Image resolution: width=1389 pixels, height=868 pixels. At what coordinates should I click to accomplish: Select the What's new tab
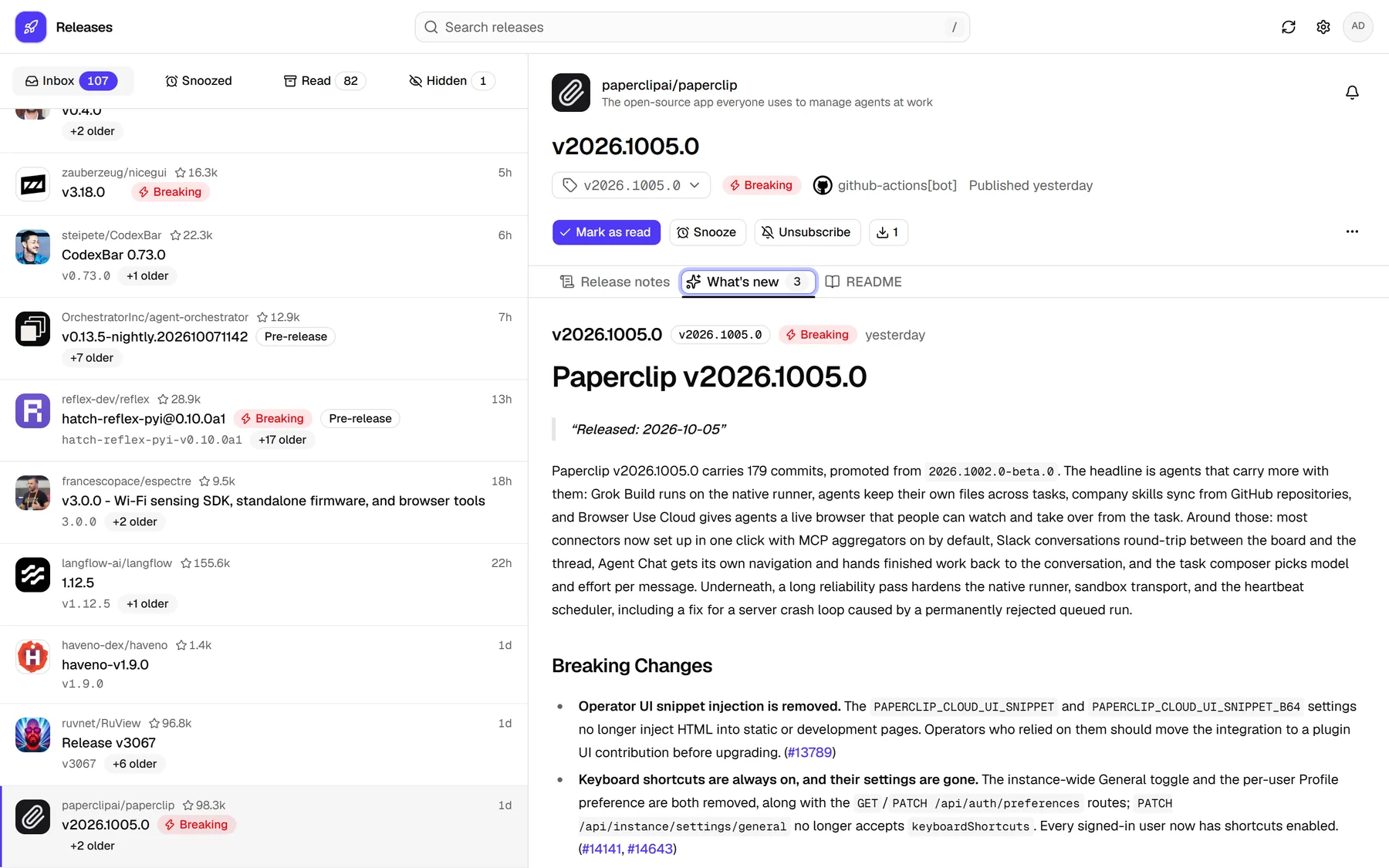tap(748, 282)
